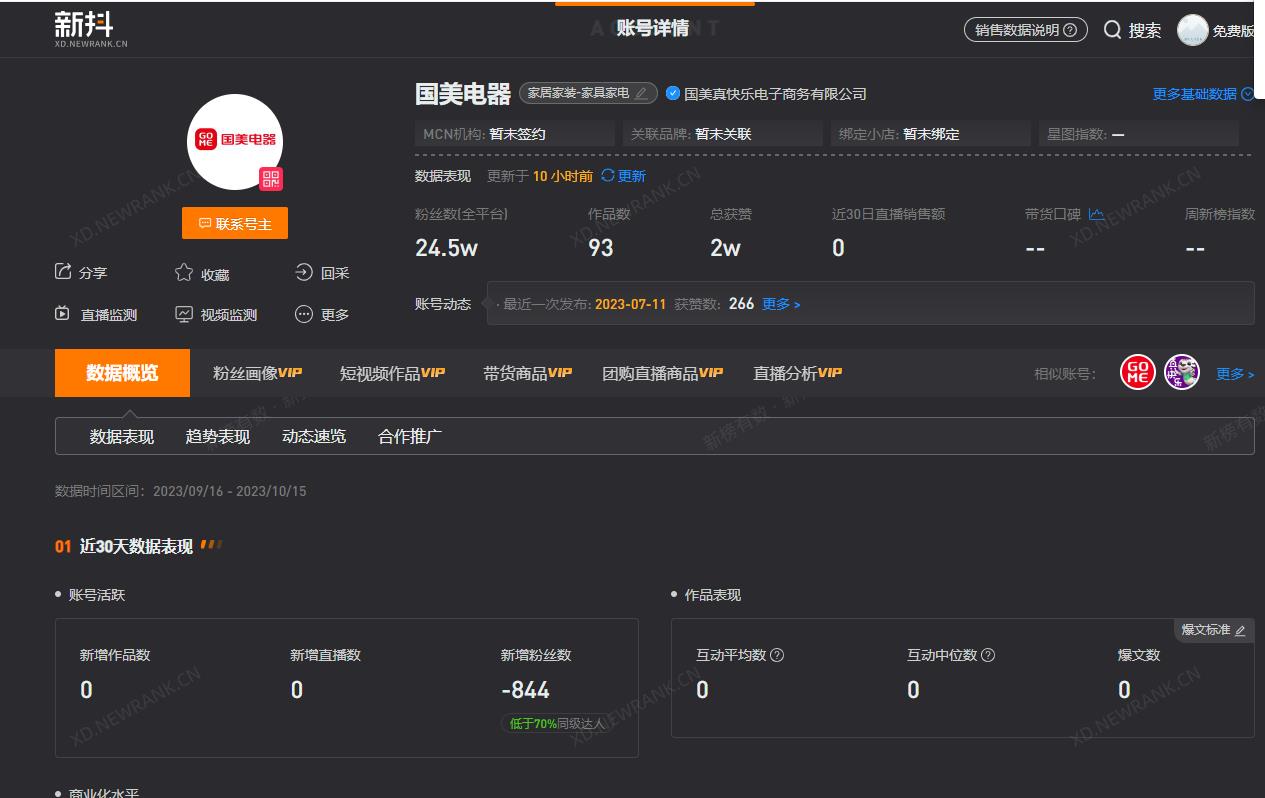Click the MCN机构 暂未签约 field
The height and width of the screenshot is (798, 1265).
click(515, 134)
